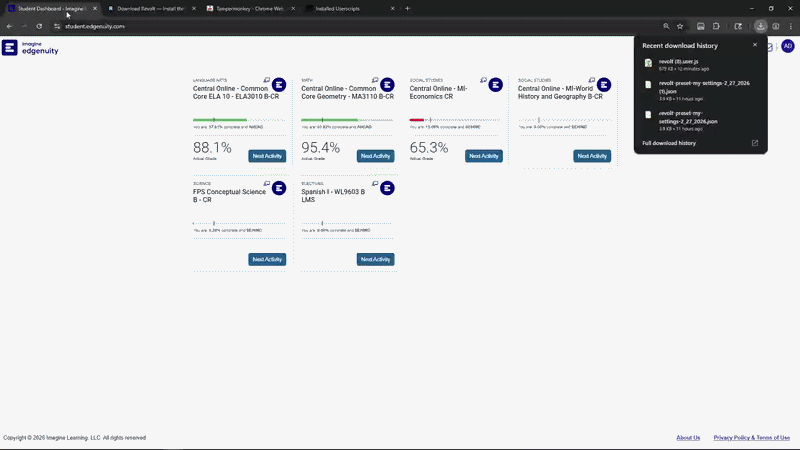Viewport: 800px width, 450px height.
Task: Click Next Activity for World History course
Action: pyautogui.click(x=591, y=156)
